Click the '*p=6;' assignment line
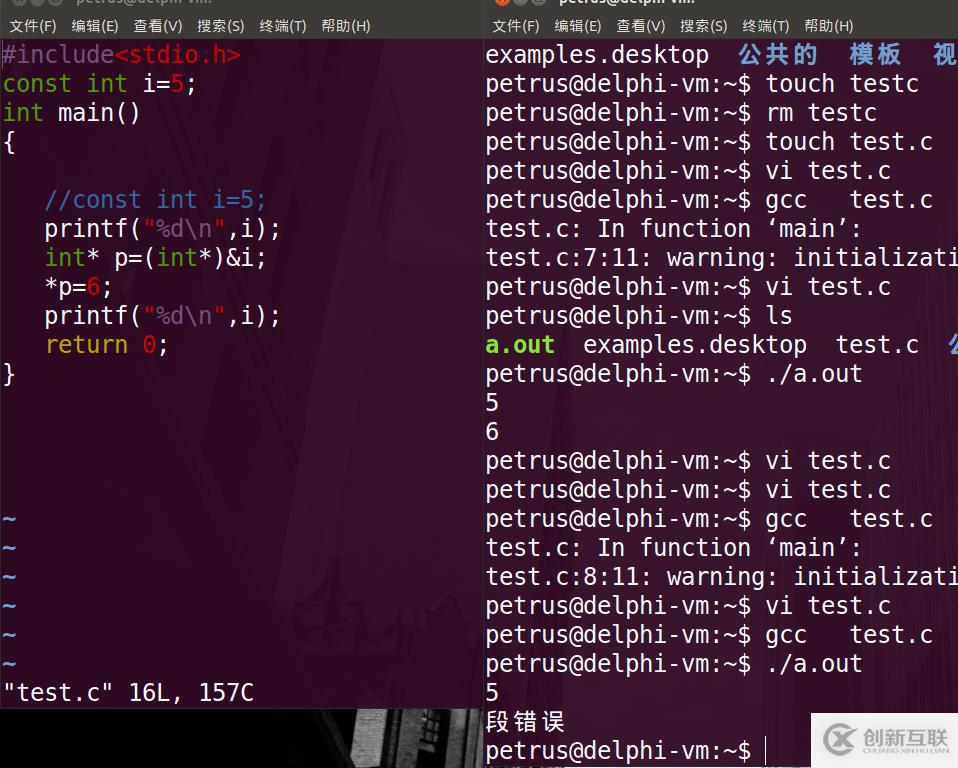This screenshot has width=958, height=768. 78,287
